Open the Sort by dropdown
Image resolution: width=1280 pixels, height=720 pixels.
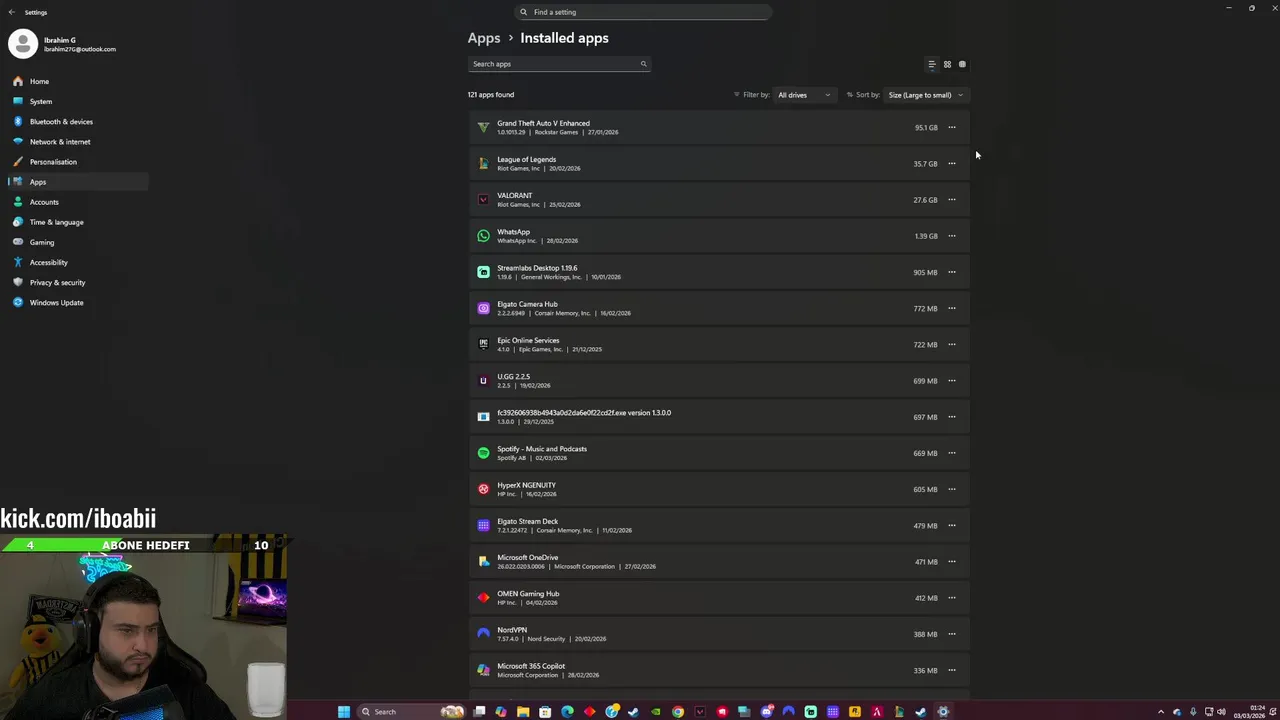(926, 95)
